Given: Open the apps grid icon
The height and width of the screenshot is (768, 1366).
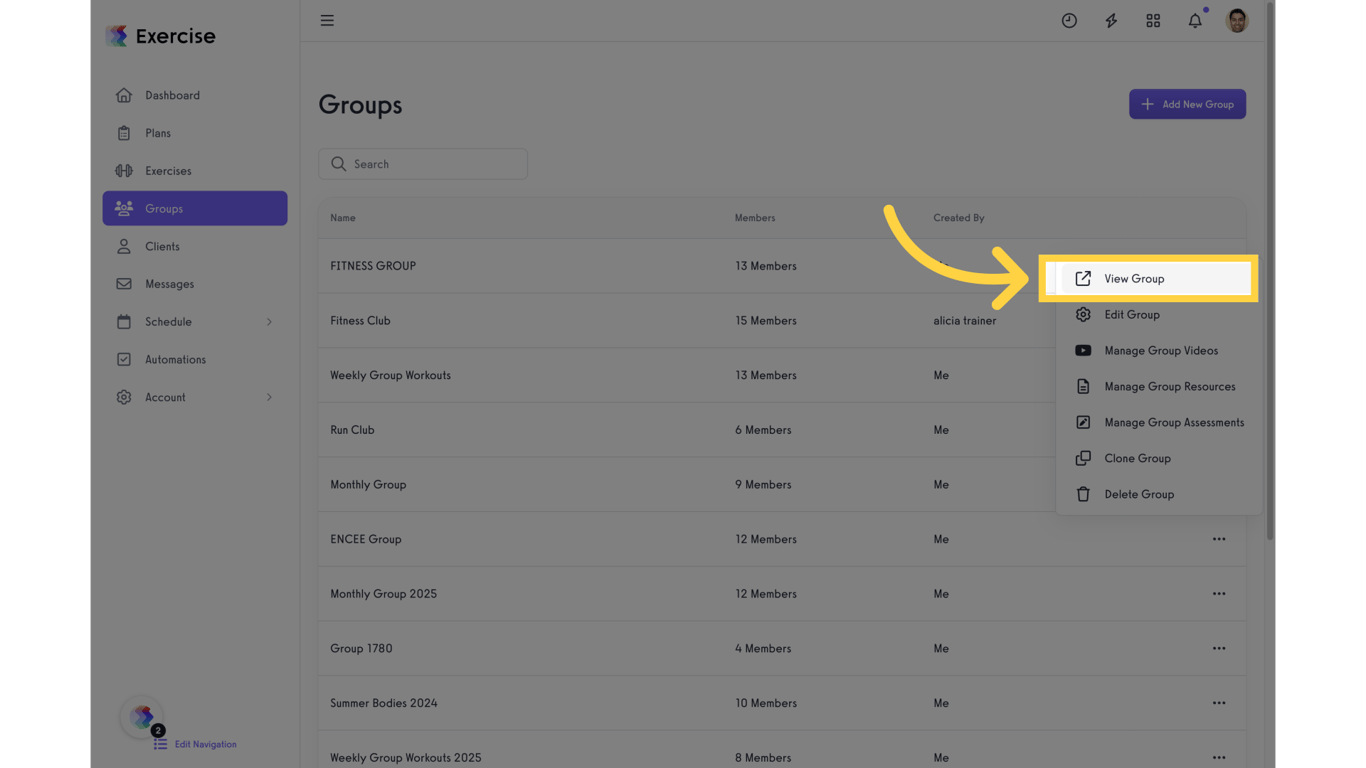Looking at the screenshot, I should [x=1152, y=20].
